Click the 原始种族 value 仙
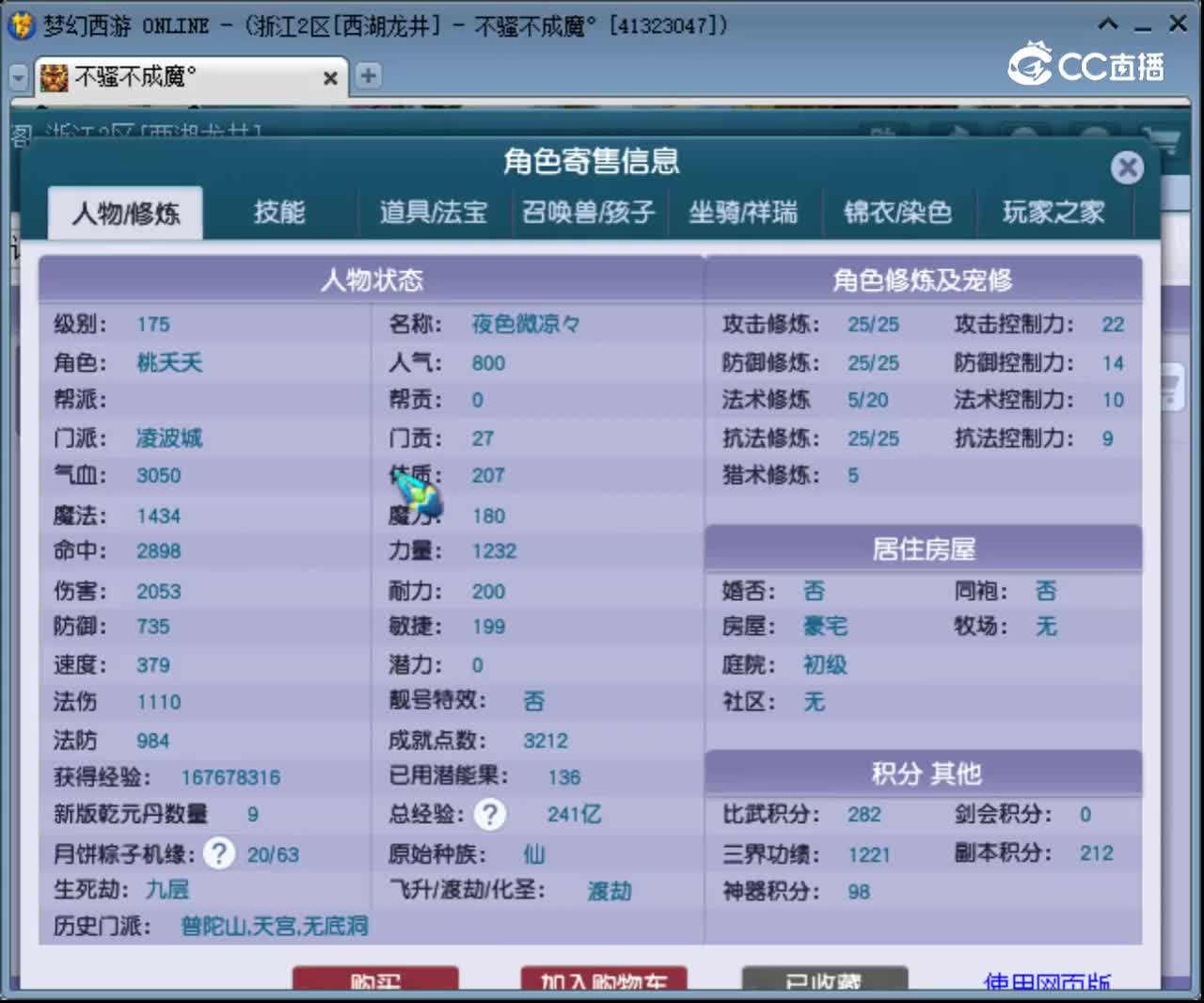The height and width of the screenshot is (1003, 1204). point(534,854)
